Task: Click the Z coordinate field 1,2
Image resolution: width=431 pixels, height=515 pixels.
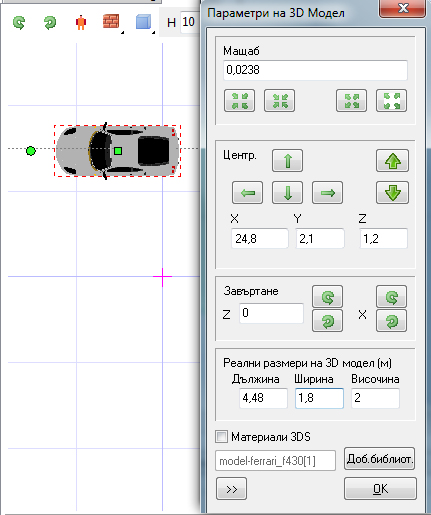Action: [384, 238]
